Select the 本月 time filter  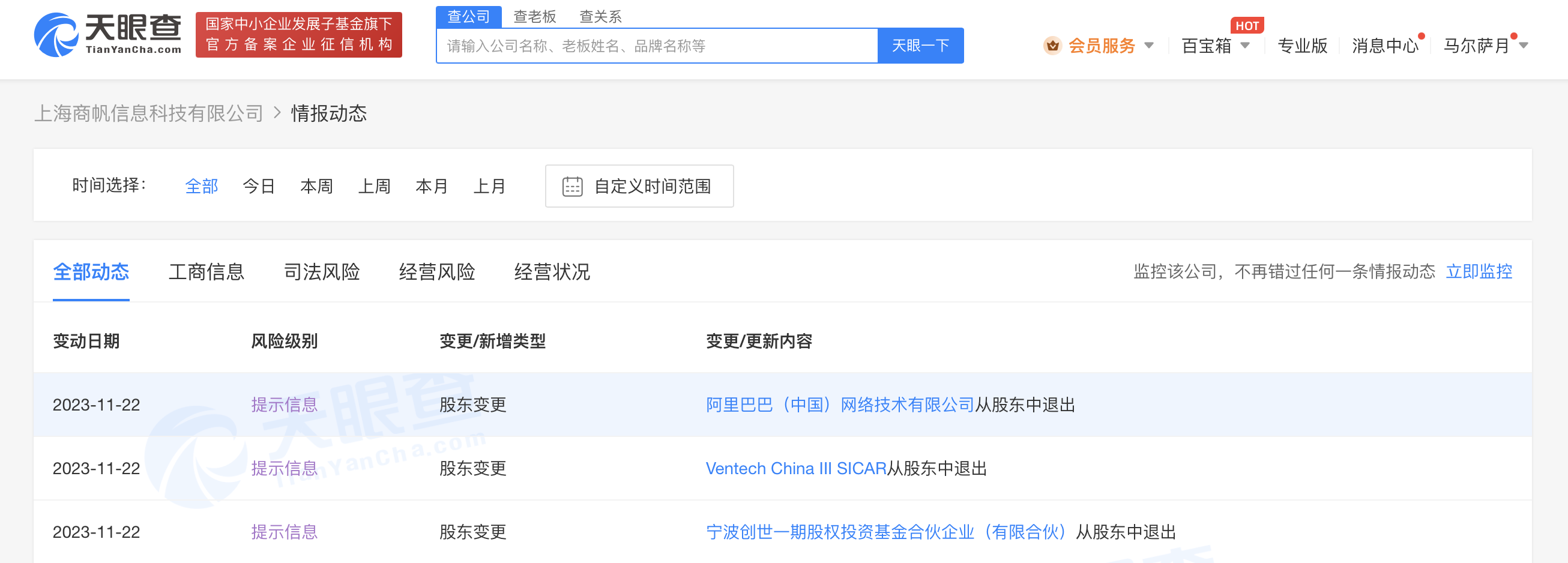(432, 185)
